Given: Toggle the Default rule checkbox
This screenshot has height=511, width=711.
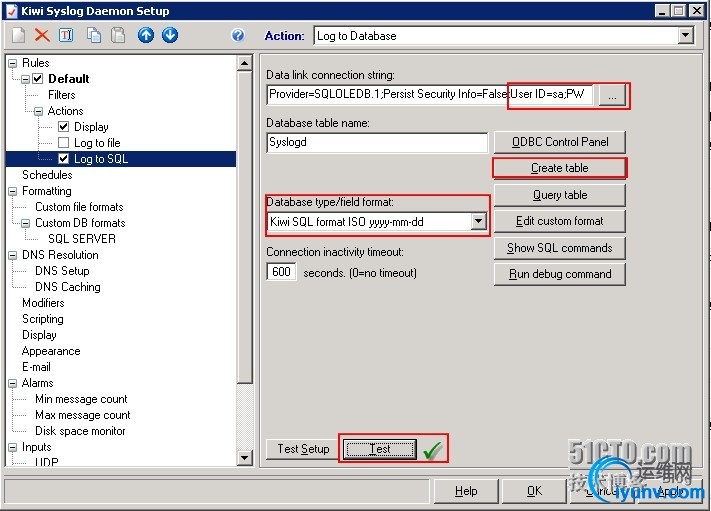Looking at the screenshot, I should click(38, 79).
